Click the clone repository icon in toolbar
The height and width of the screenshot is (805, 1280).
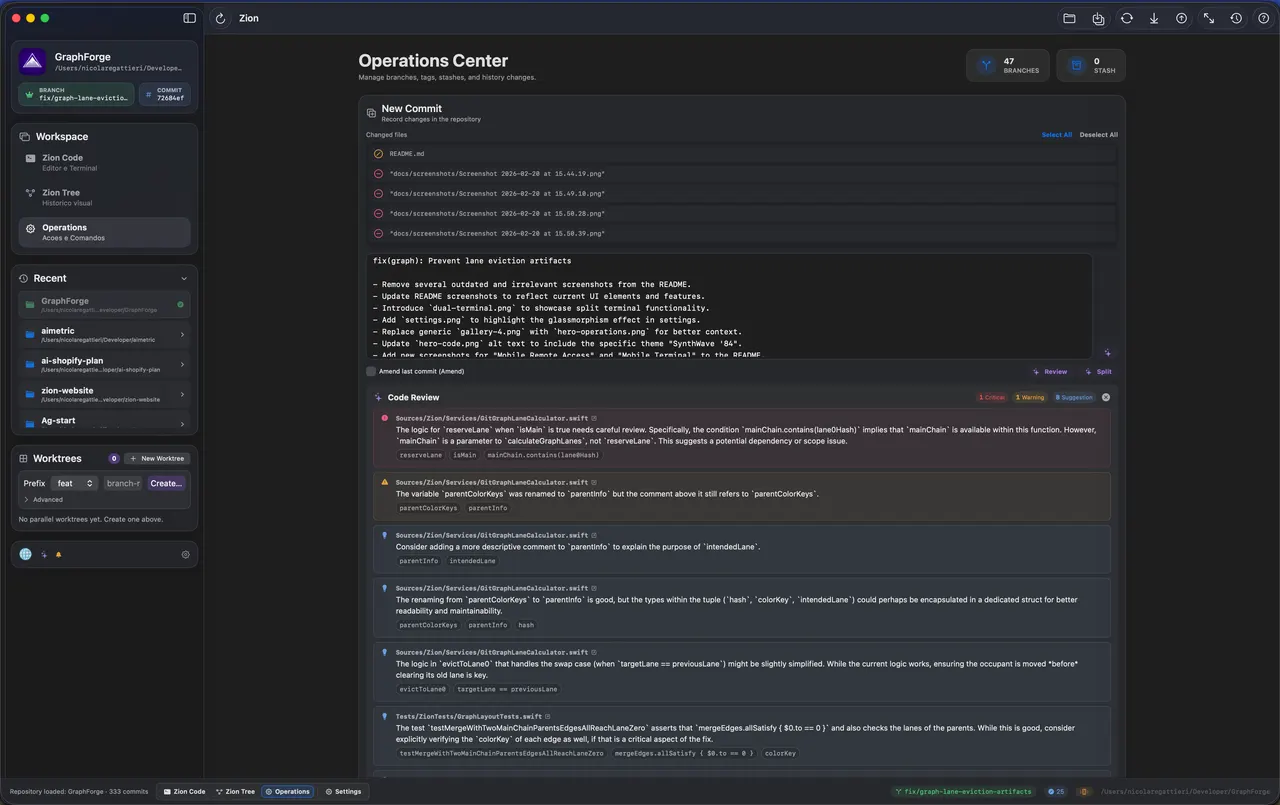coord(1098,18)
